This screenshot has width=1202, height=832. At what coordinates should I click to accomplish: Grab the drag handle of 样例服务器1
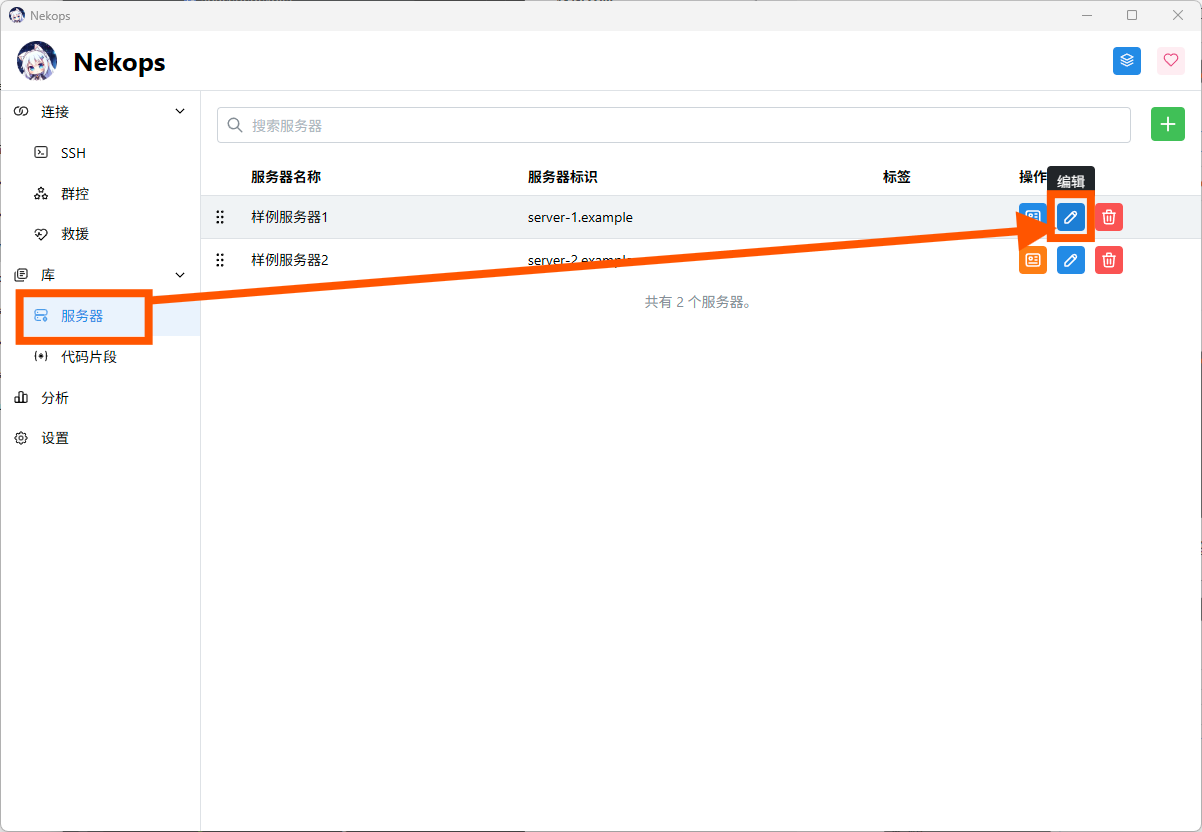(220, 217)
